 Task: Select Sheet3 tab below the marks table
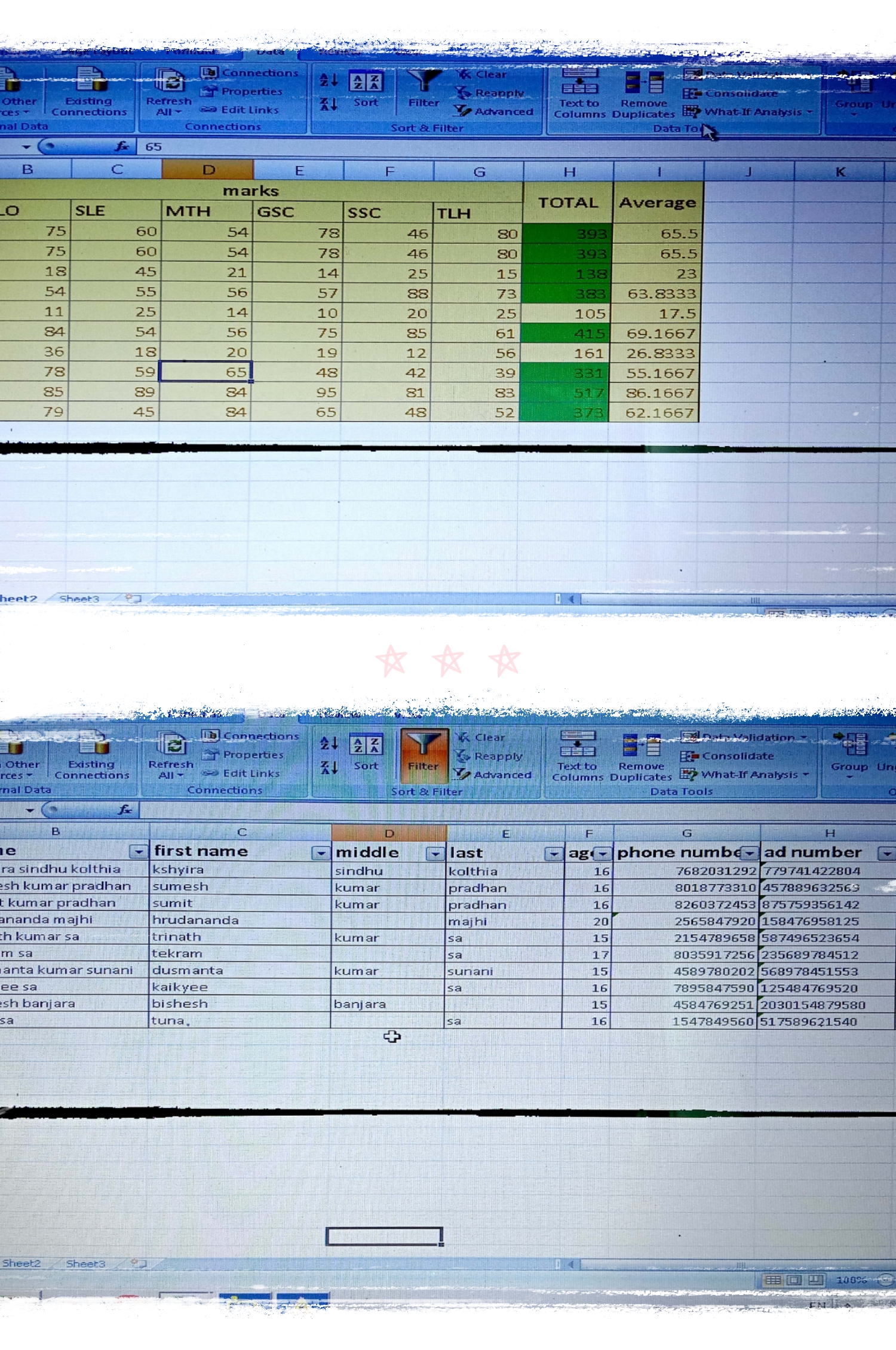pyautogui.click(x=79, y=599)
